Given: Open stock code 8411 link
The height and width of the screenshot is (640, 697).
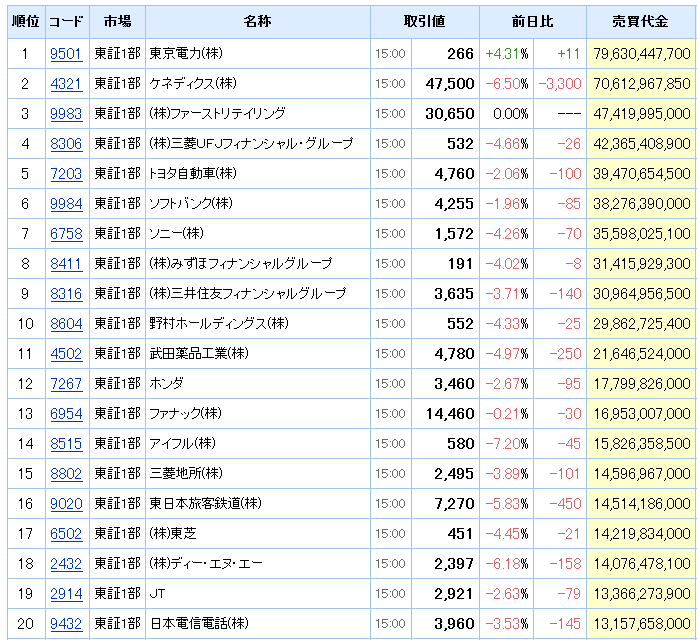Looking at the screenshot, I should click(x=66, y=264).
